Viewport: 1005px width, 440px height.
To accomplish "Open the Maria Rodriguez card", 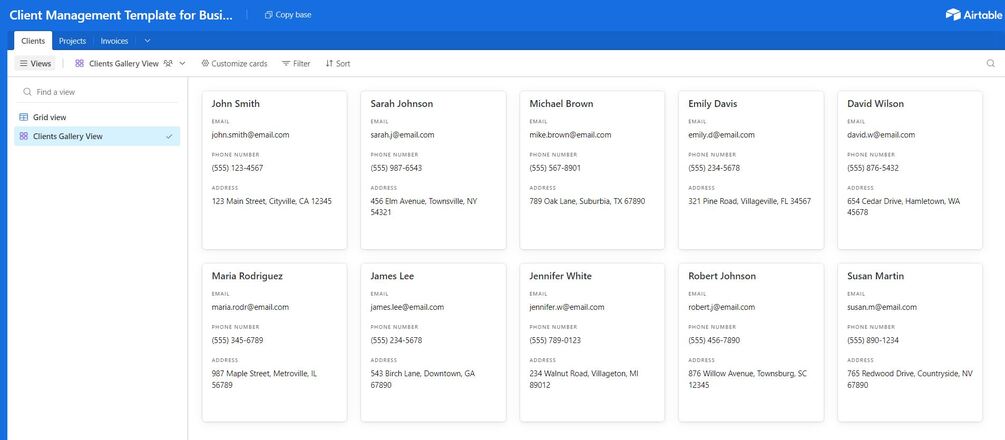I will pyautogui.click(x=274, y=343).
